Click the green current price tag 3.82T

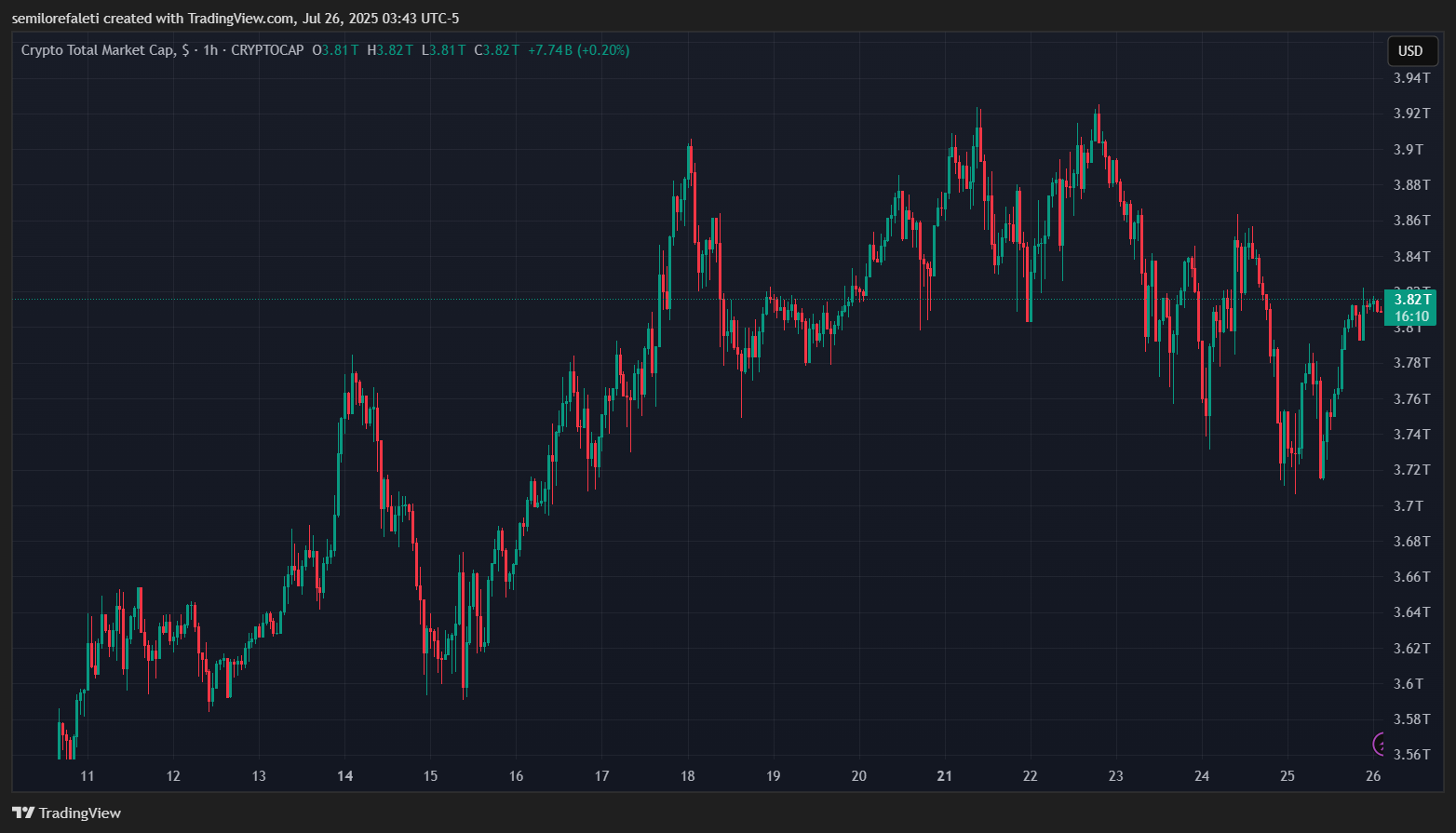coord(1410,299)
